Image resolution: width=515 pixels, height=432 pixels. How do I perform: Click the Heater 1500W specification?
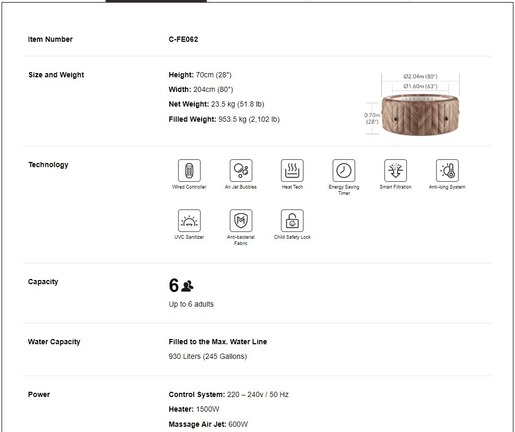[x=194, y=409]
